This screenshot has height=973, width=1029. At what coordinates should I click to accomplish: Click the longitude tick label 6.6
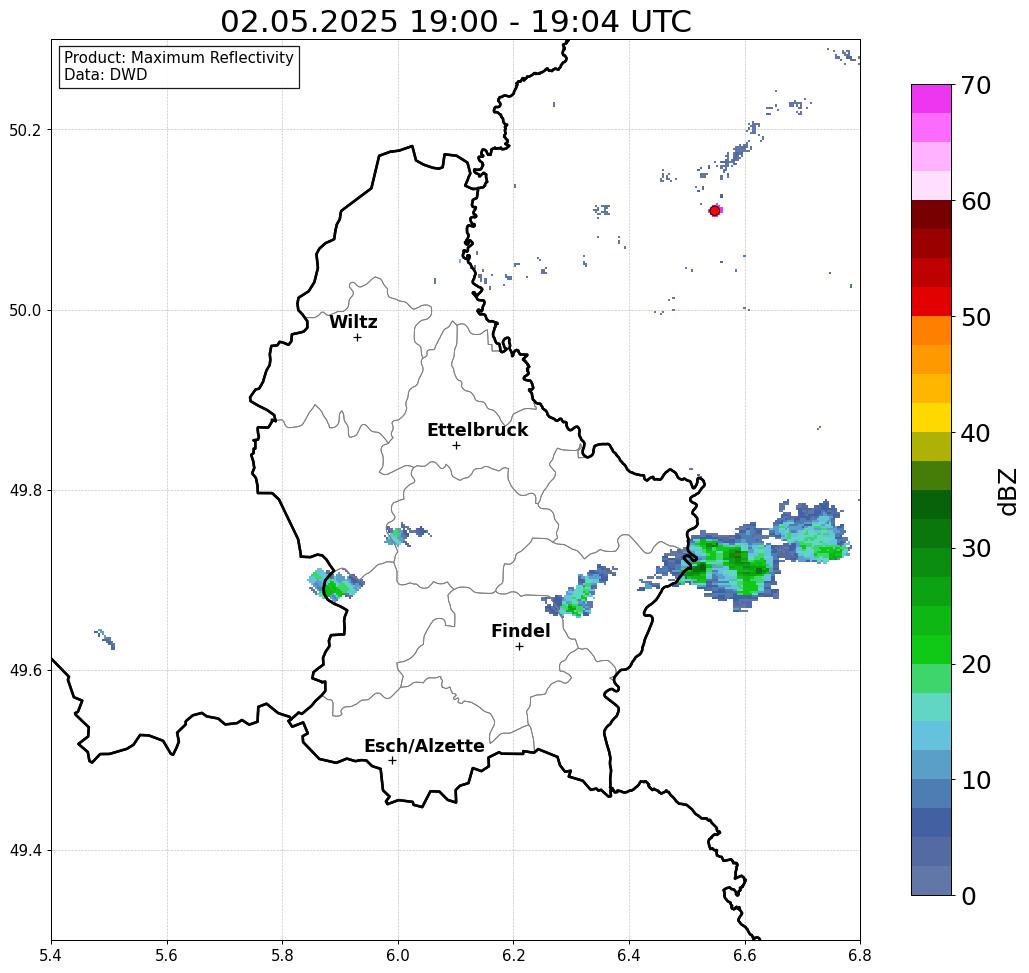pyautogui.click(x=745, y=955)
